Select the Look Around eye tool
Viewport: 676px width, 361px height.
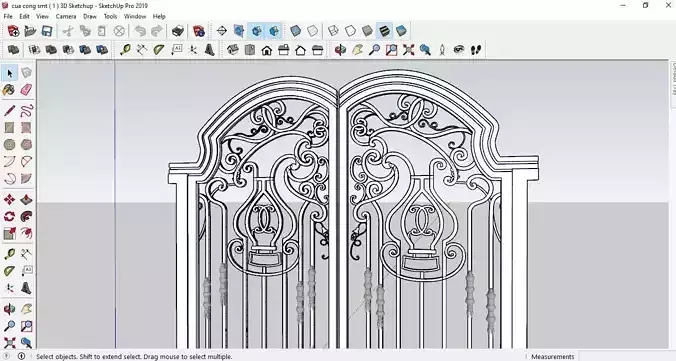click(459, 50)
